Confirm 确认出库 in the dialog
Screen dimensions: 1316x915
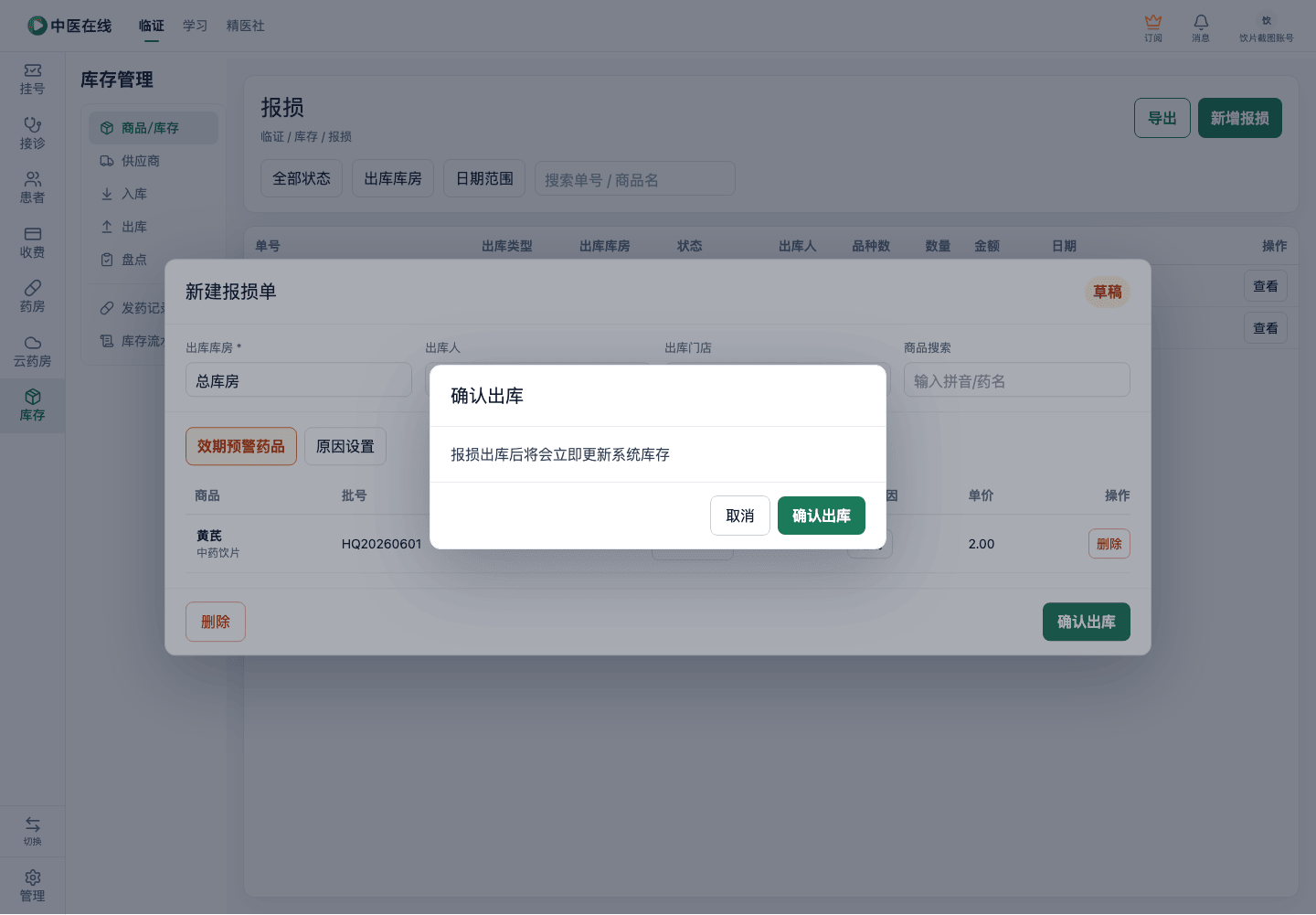822,516
